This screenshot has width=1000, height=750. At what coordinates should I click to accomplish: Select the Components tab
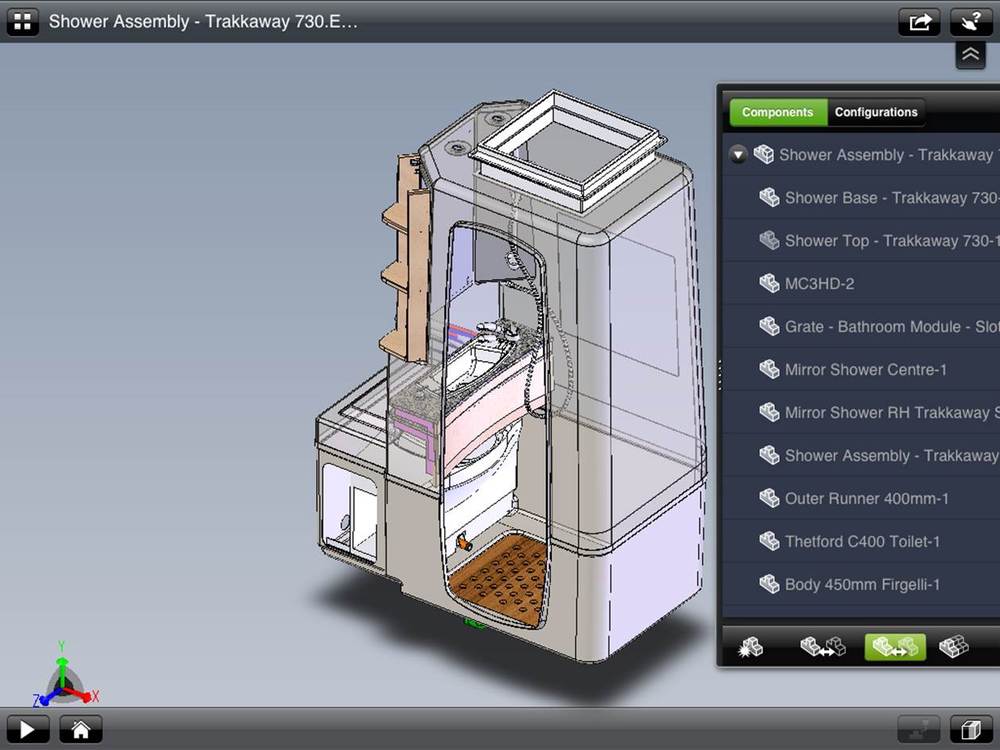tap(777, 112)
